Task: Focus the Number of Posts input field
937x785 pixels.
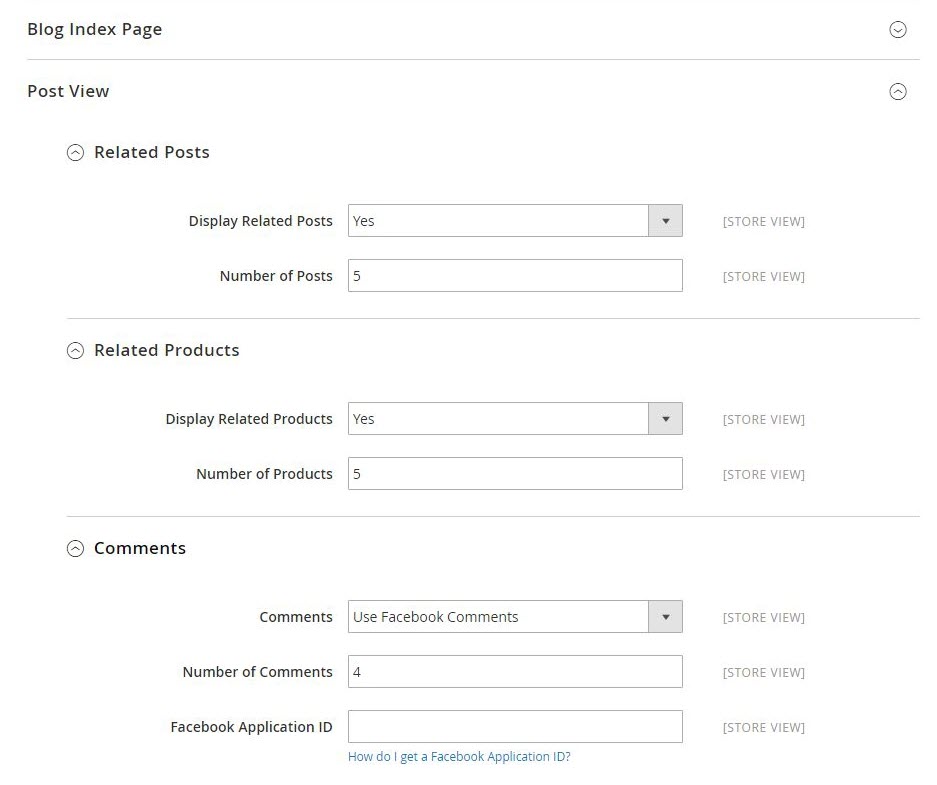Action: click(515, 276)
